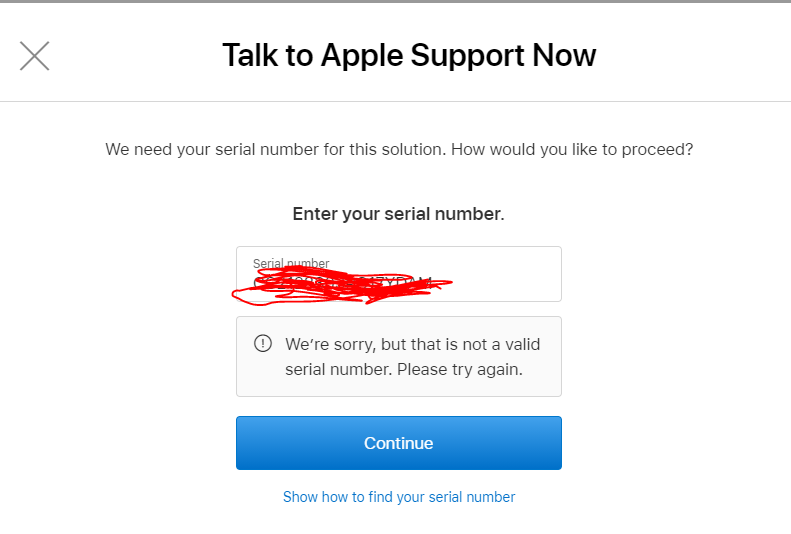Image resolution: width=791 pixels, height=534 pixels.
Task: Focus the Serial number input field
Action: 399,274
